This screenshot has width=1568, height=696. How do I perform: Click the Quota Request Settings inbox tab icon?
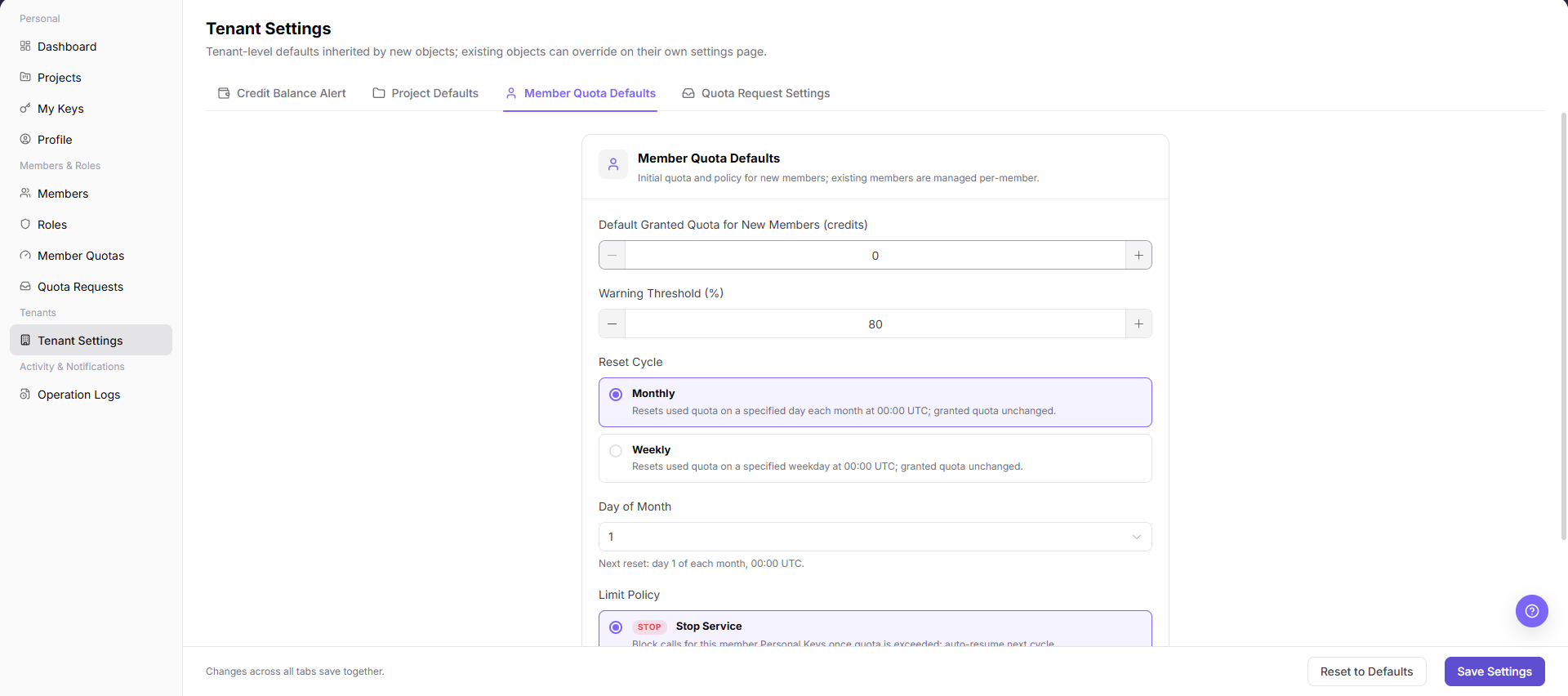[x=688, y=93]
